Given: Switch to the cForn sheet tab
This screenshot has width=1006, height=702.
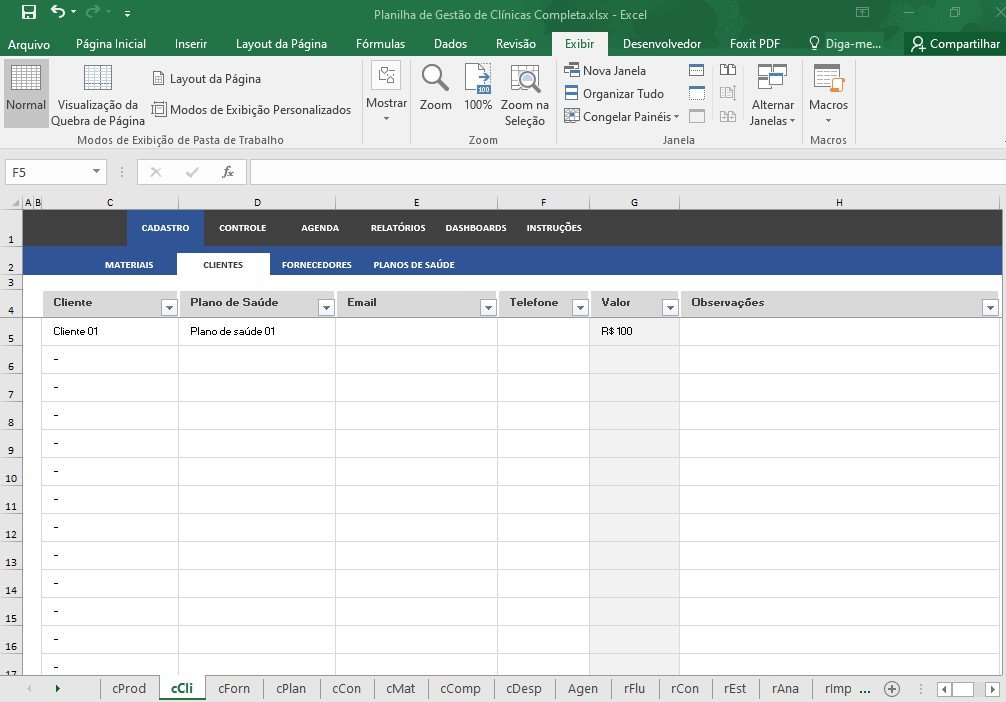Looking at the screenshot, I should click(234, 688).
